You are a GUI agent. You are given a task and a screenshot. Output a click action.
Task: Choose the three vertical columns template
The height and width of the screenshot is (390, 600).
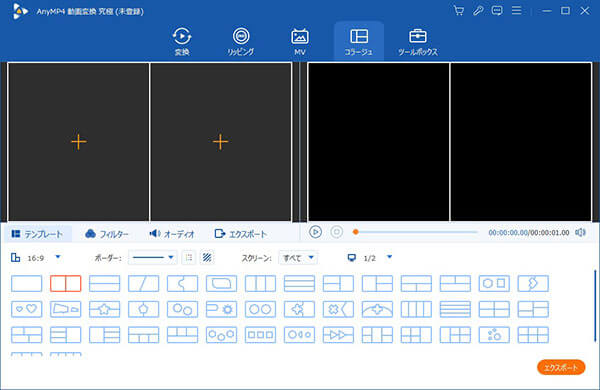(260, 284)
